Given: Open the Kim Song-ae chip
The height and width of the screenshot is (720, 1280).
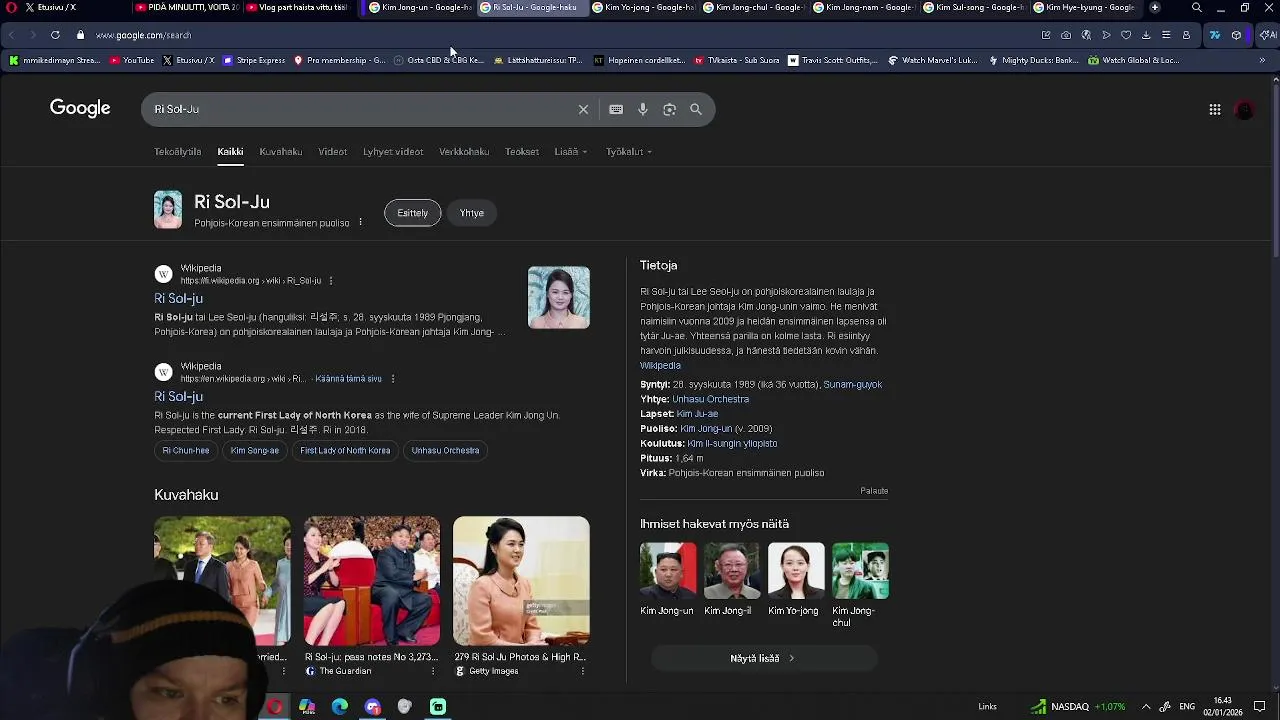Looking at the screenshot, I should coord(255,451).
